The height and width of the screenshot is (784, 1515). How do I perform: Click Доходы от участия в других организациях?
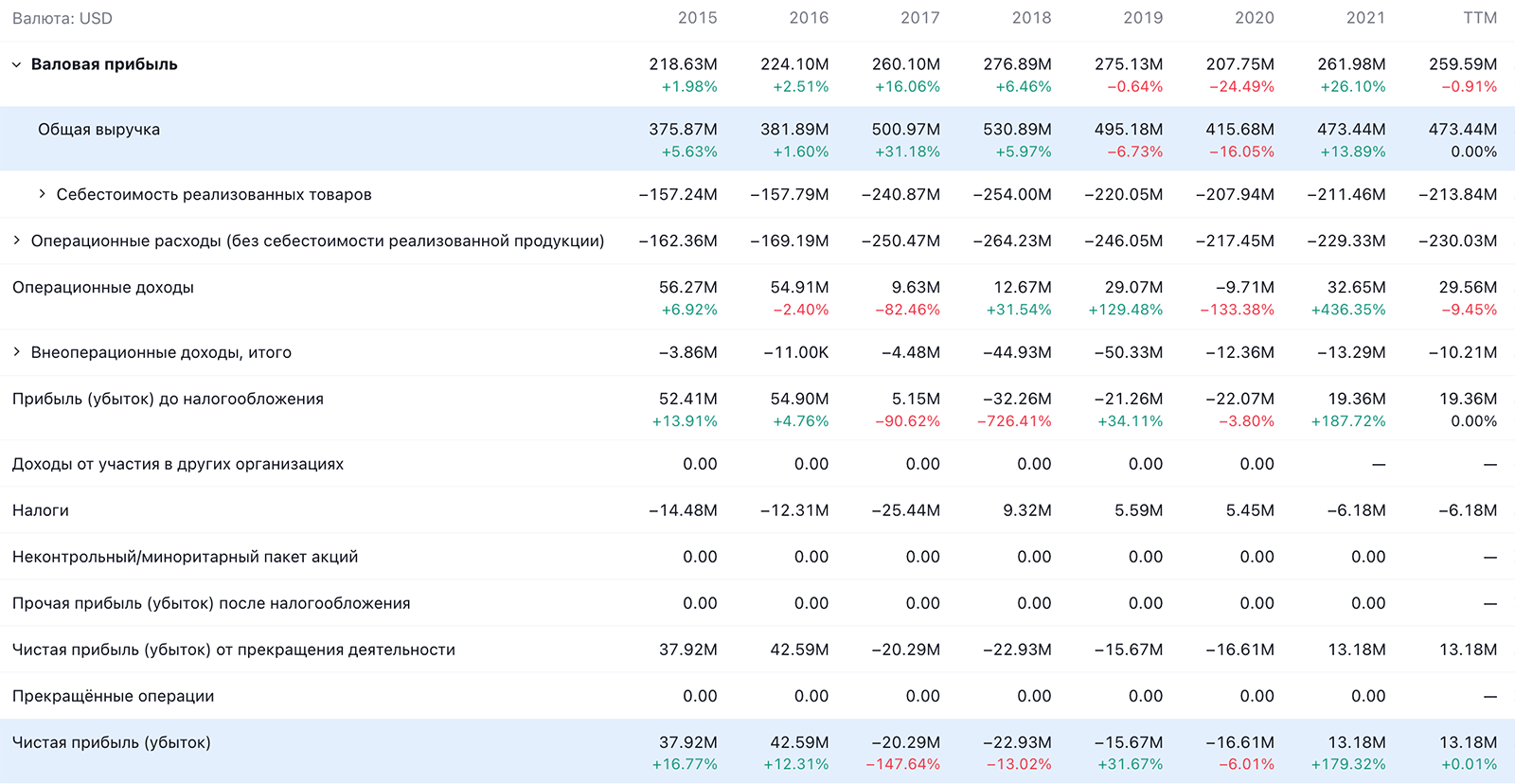(178, 464)
